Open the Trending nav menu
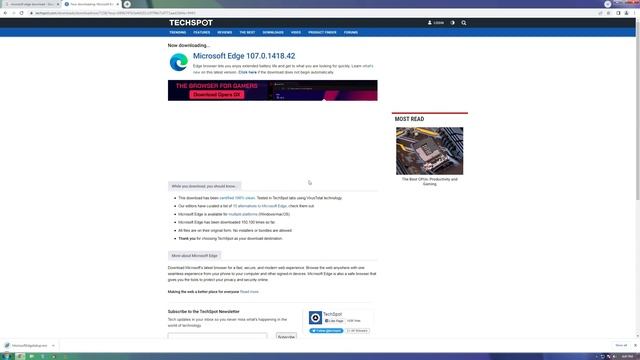Image resolution: width=640 pixels, height=360 pixels. tap(178, 32)
